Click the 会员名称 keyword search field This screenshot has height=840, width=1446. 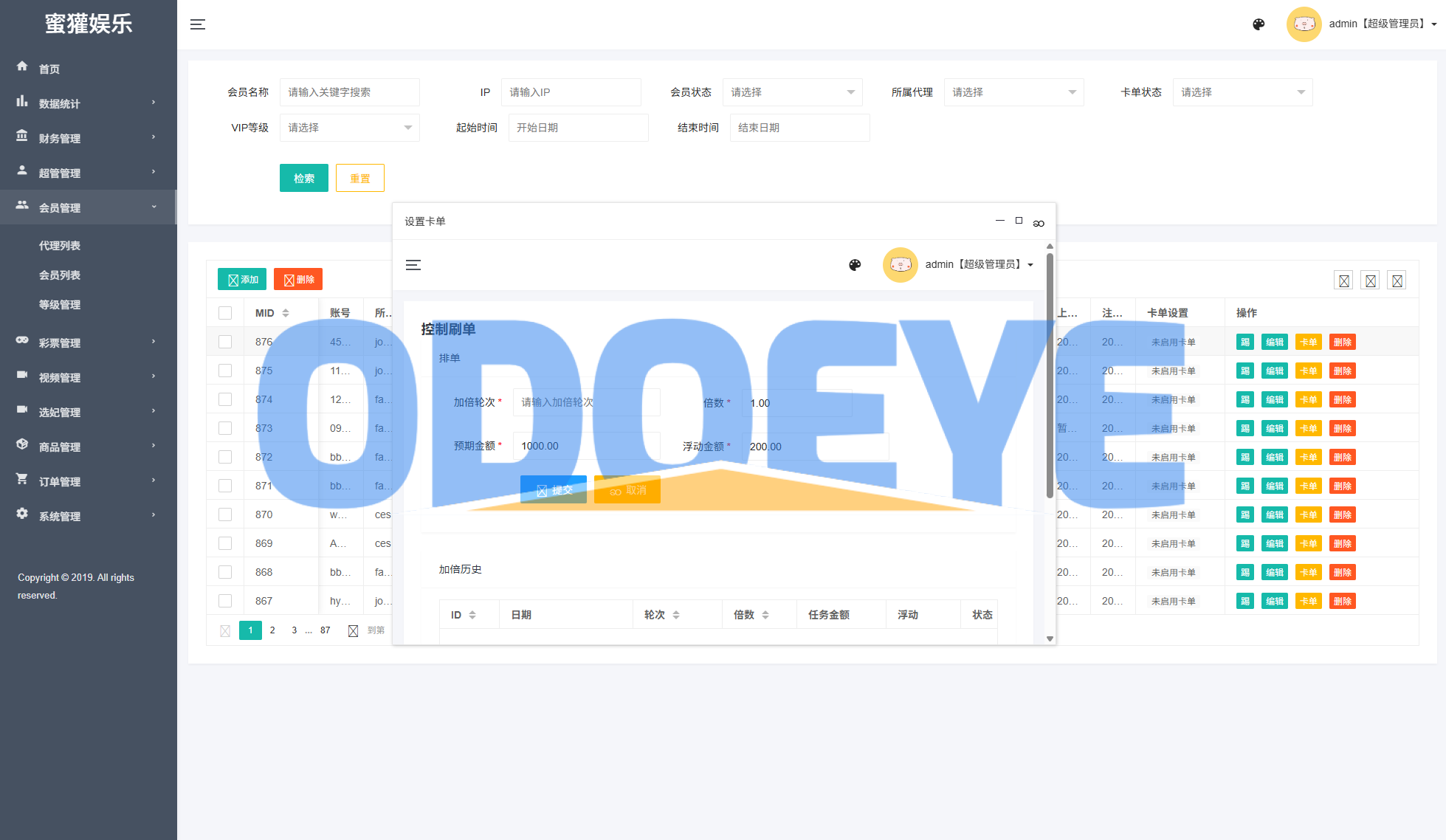coord(349,92)
